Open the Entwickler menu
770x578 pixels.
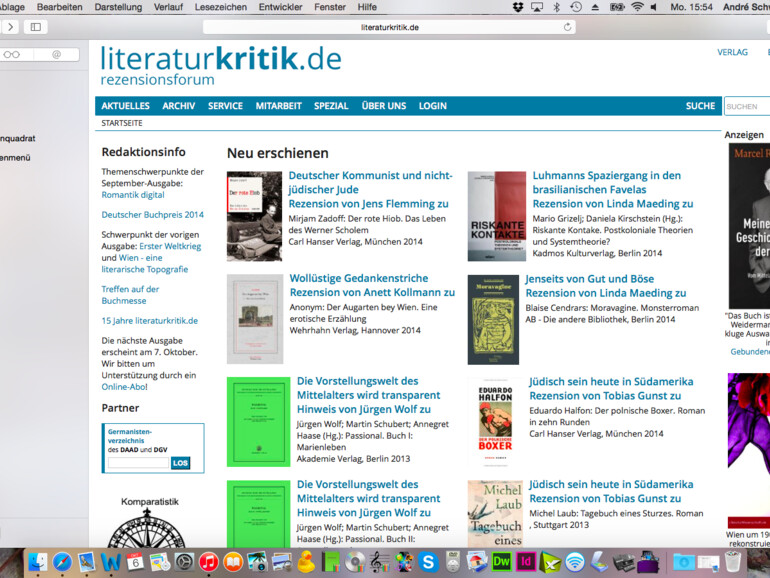280,7
